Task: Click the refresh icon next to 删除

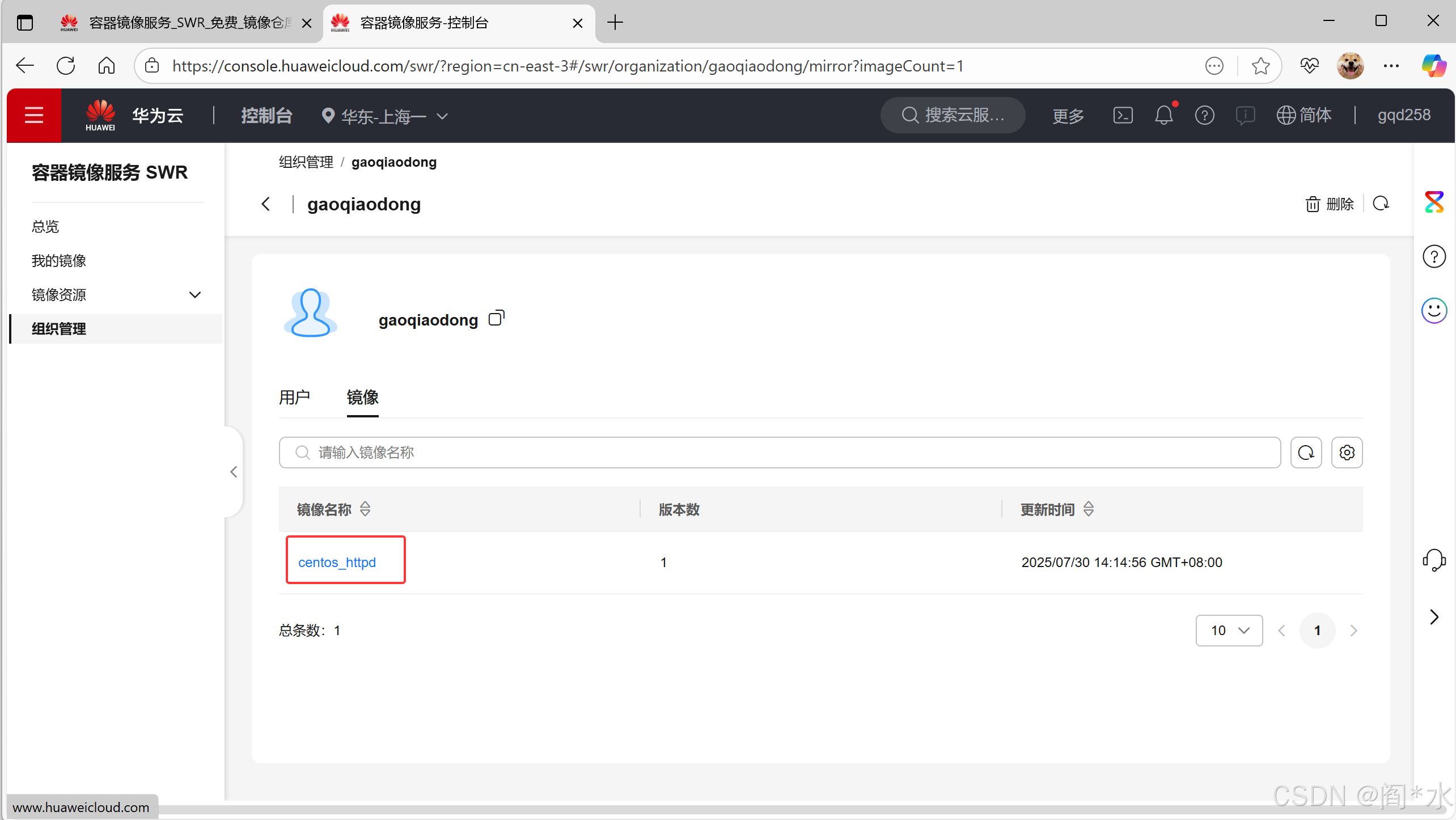Action: (x=1381, y=204)
